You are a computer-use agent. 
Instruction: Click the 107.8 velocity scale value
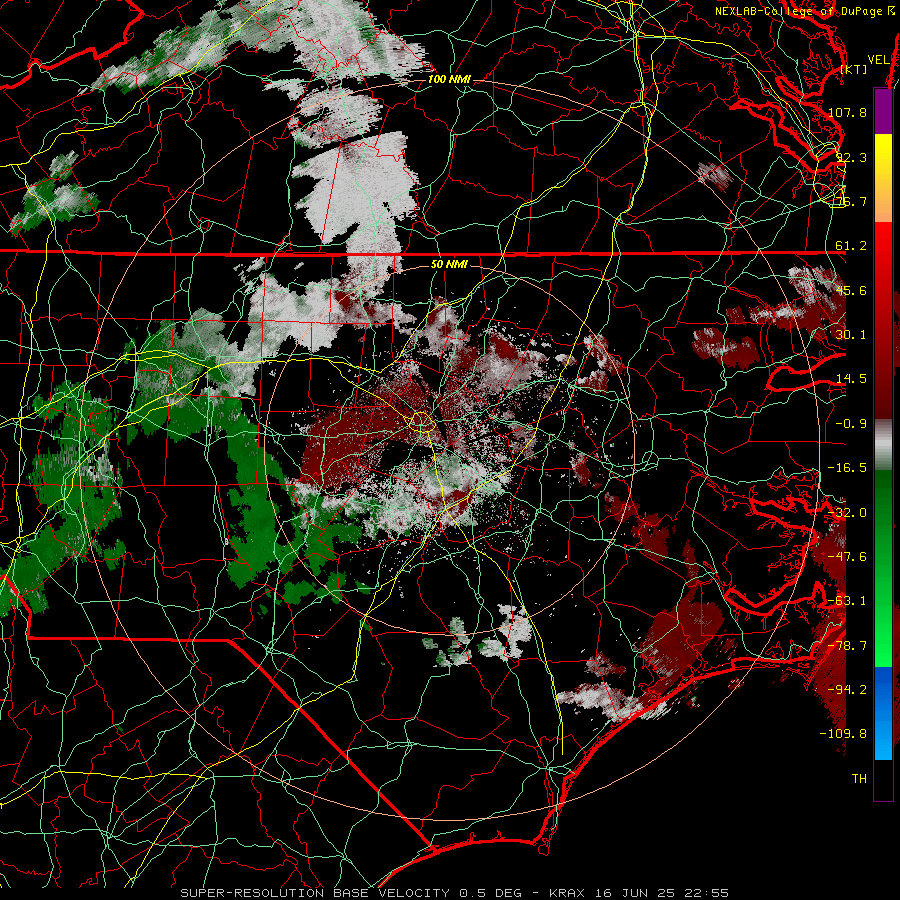click(x=847, y=112)
